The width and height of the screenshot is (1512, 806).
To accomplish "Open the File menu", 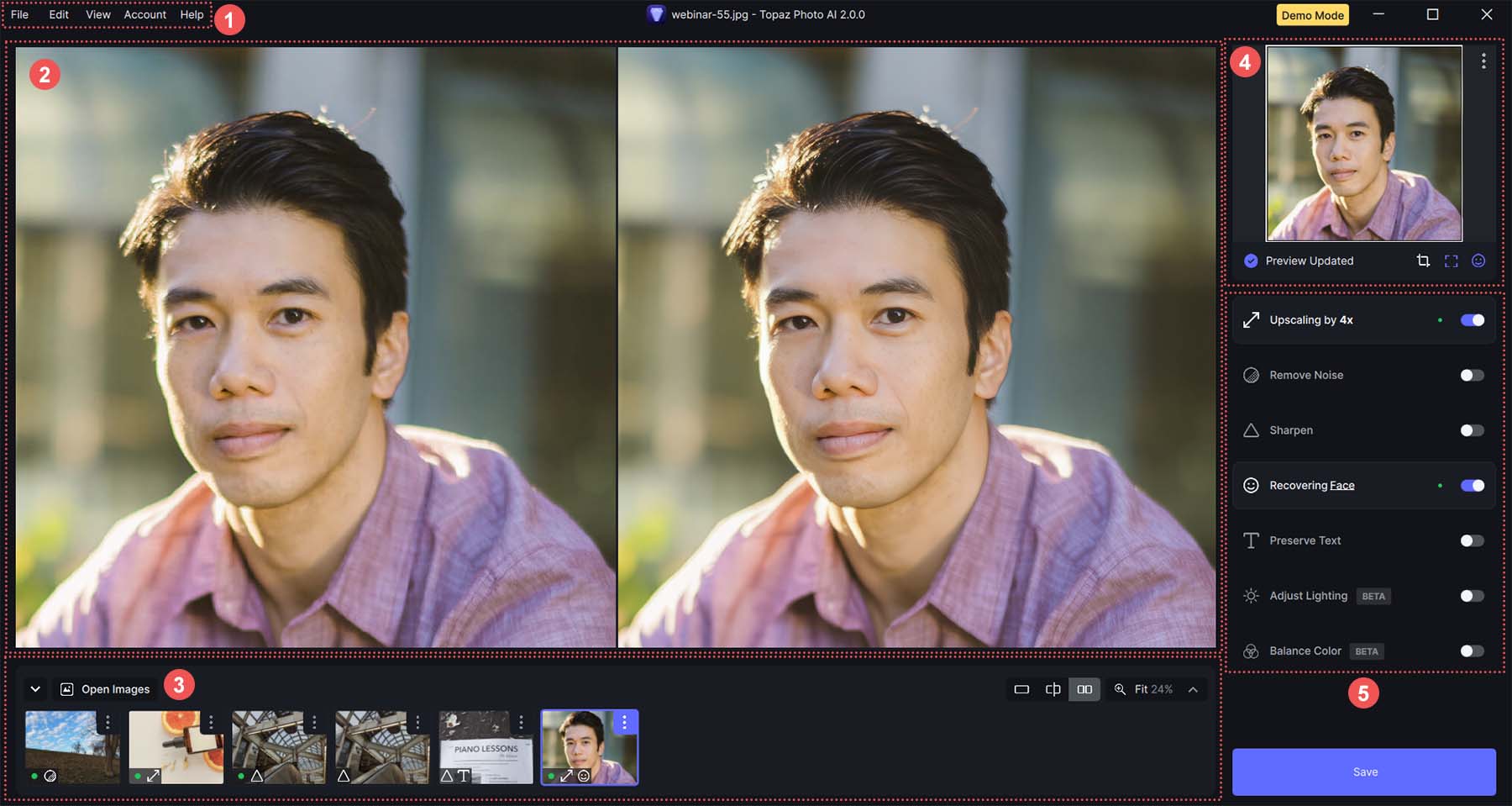I will [x=19, y=14].
